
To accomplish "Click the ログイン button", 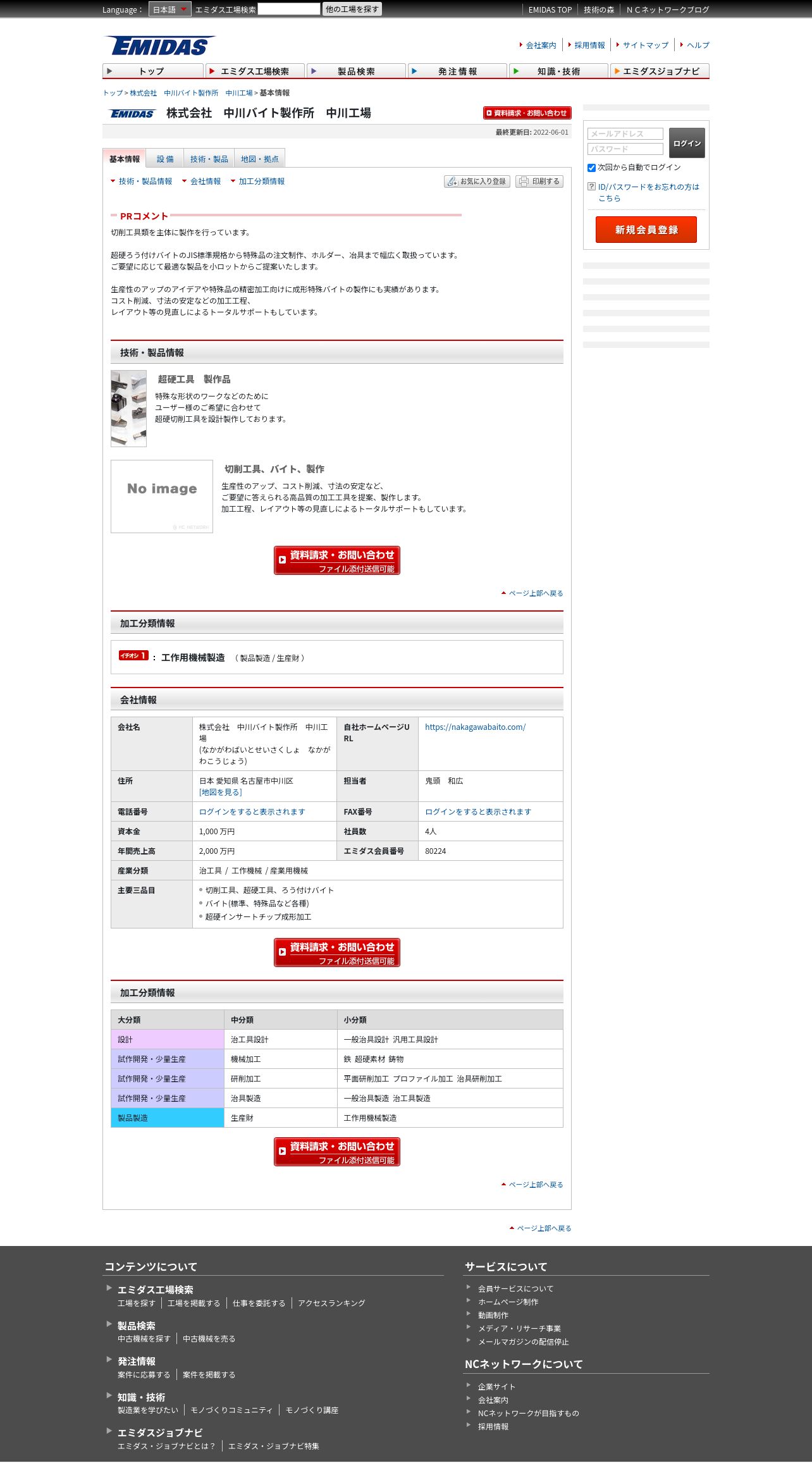I will tap(687, 143).
